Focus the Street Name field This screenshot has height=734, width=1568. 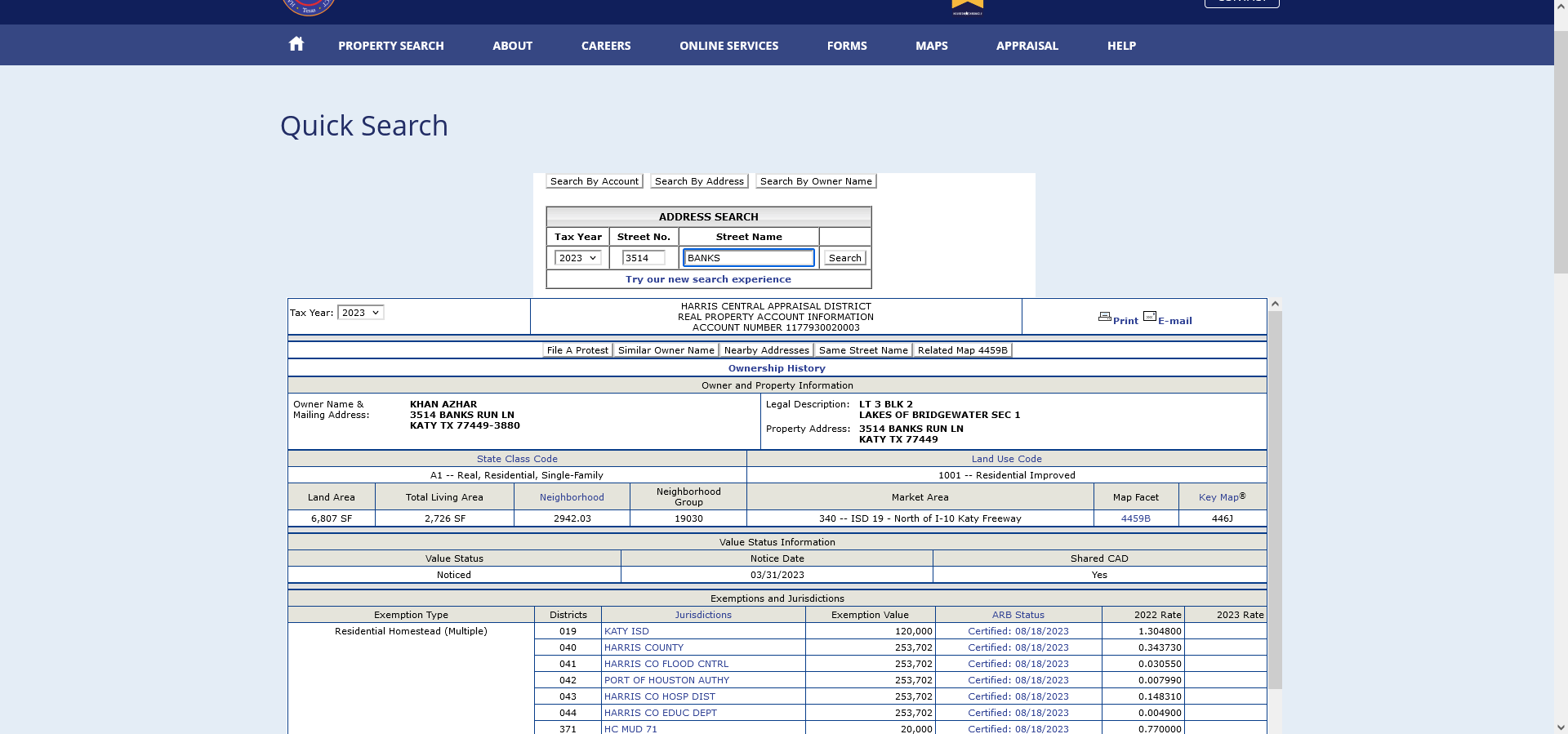coord(749,258)
